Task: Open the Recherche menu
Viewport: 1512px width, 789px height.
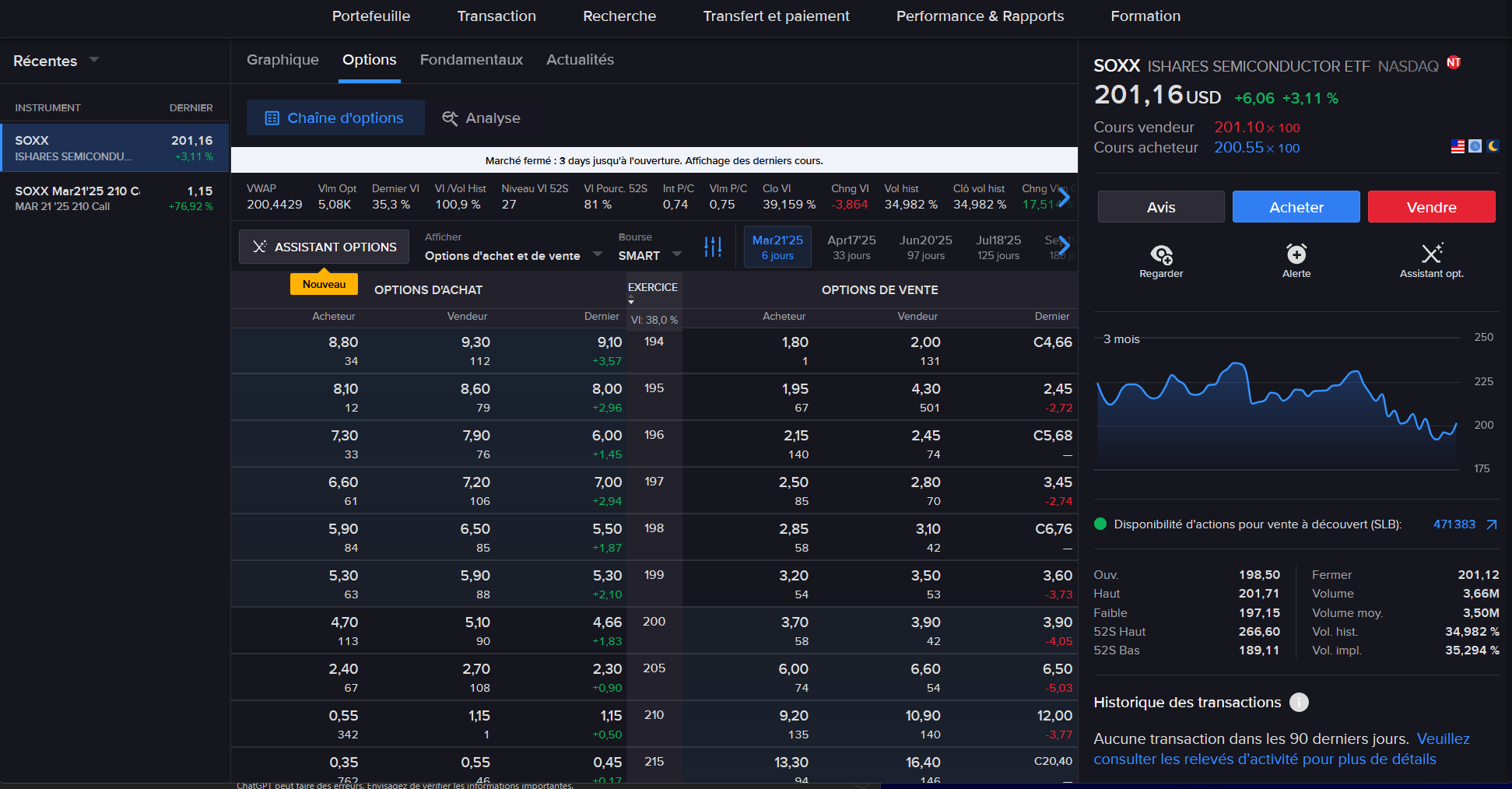Action: 619,16
